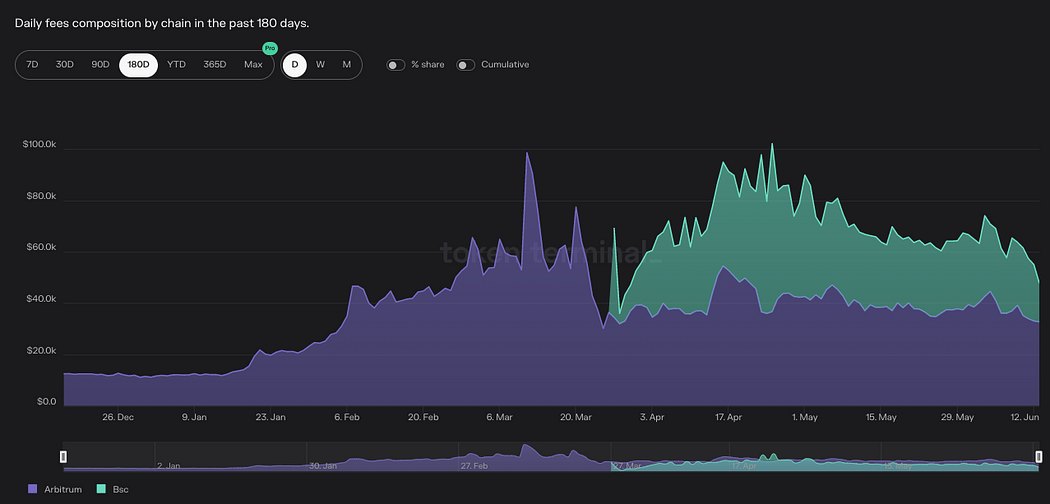Image resolution: width=1050 pixels, height=504 pixels.
Task: Set granularity to monthly (M)
Action: 346,65
